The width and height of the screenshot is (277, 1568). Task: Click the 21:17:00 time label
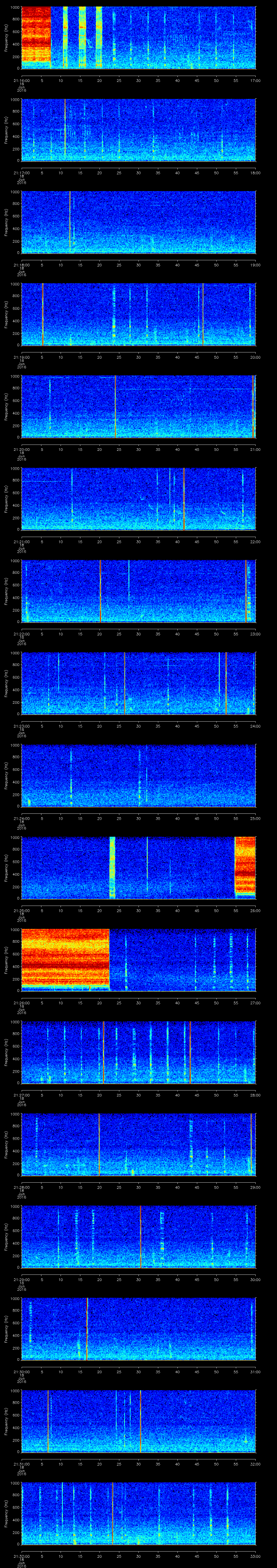tap(21, 173)
